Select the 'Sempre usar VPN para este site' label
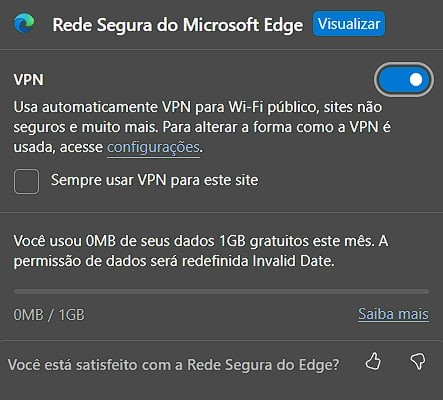Image resolution: width=443 pixels, height=400 pixels. click(x=154, y=180)
